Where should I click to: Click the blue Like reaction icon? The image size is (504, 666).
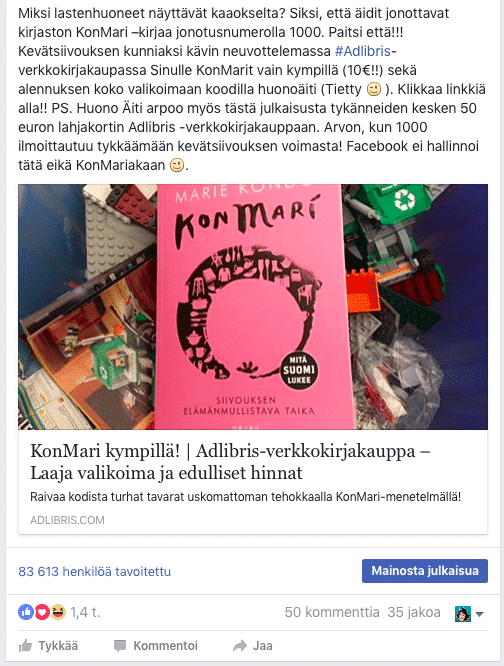[26, 612]
